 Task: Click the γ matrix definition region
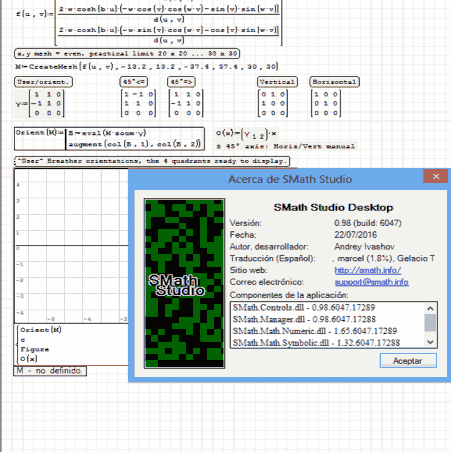pos(39,104)
